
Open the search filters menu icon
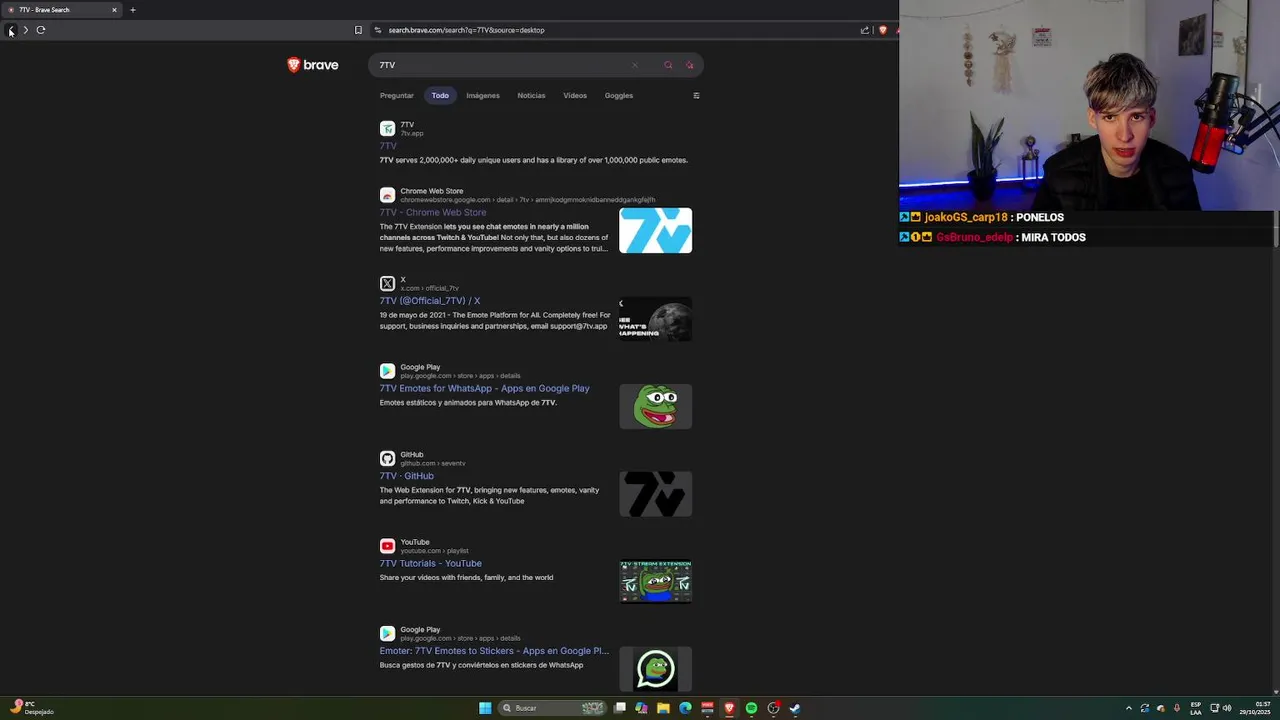click(x=696, y=96)
